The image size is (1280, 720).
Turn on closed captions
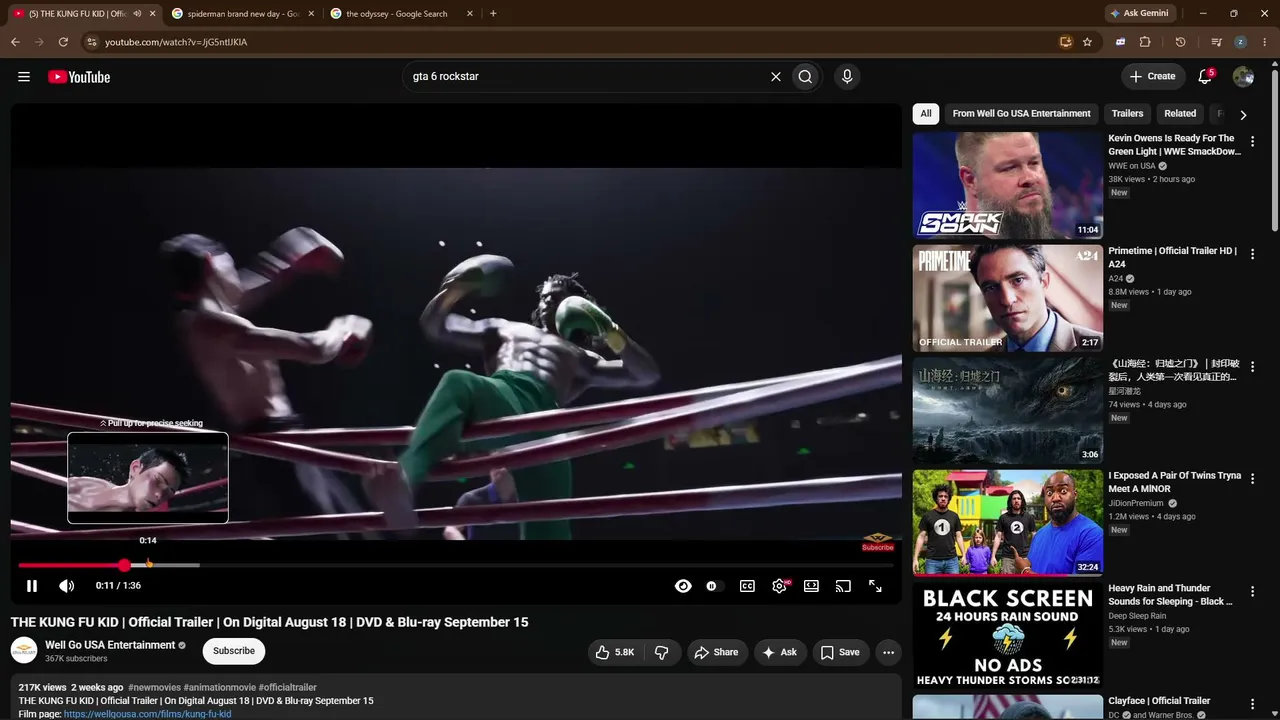[747, 586]
